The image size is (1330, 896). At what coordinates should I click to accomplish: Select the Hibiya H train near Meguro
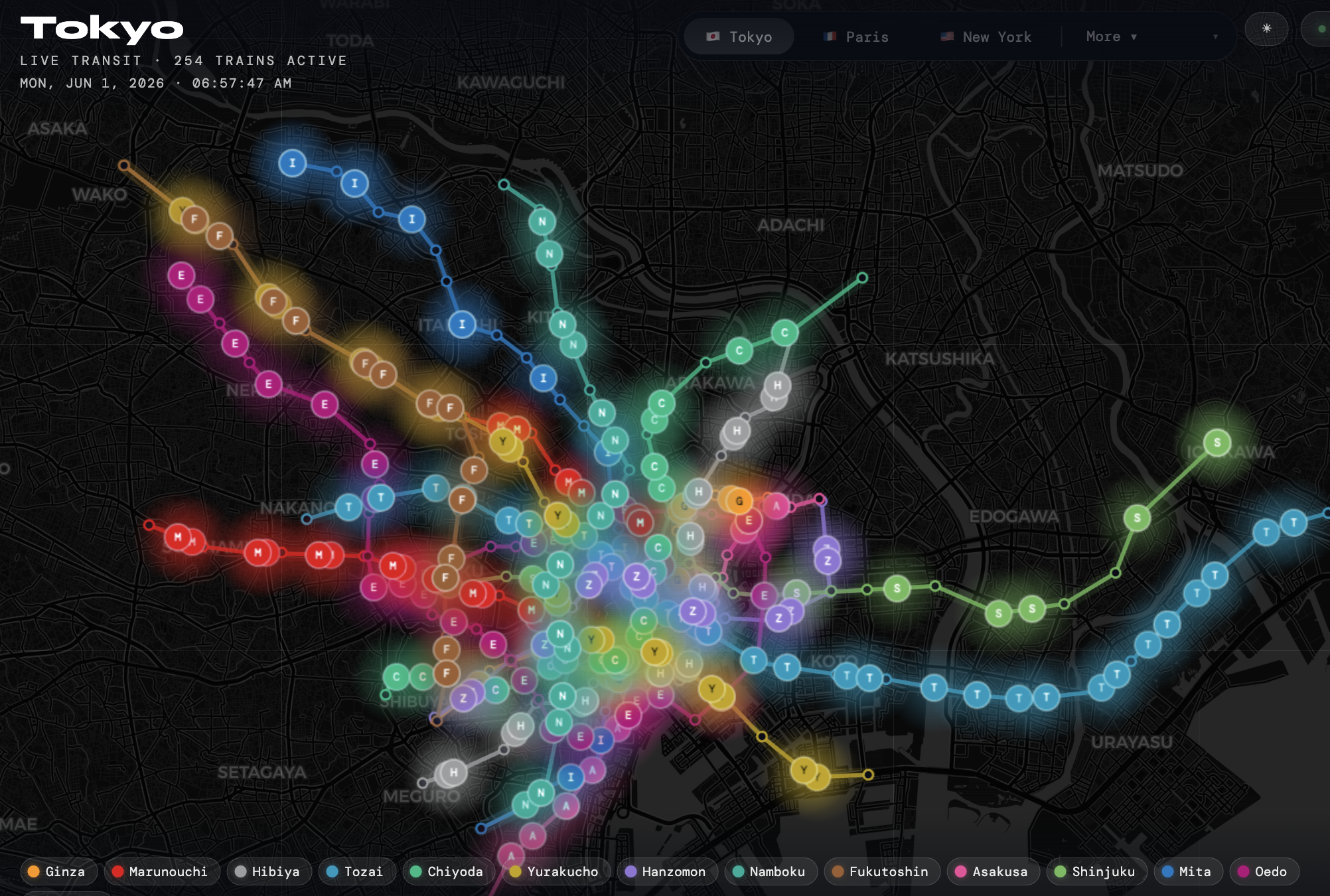pos(453,772)
